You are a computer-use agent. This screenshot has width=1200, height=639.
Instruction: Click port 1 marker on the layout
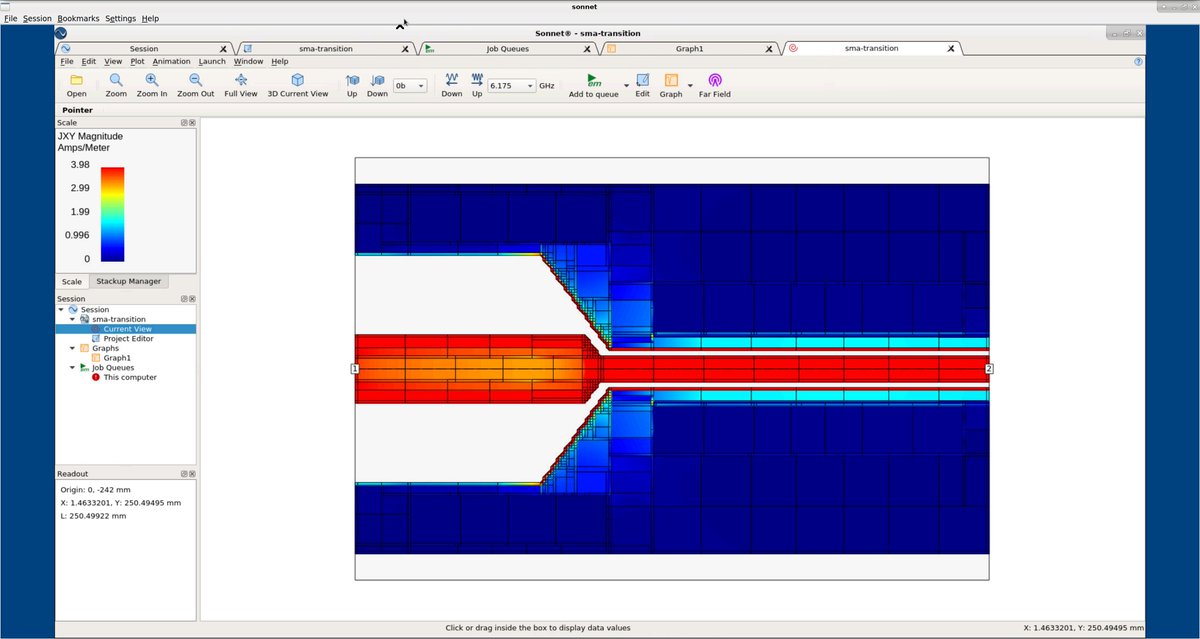point(355,369)
